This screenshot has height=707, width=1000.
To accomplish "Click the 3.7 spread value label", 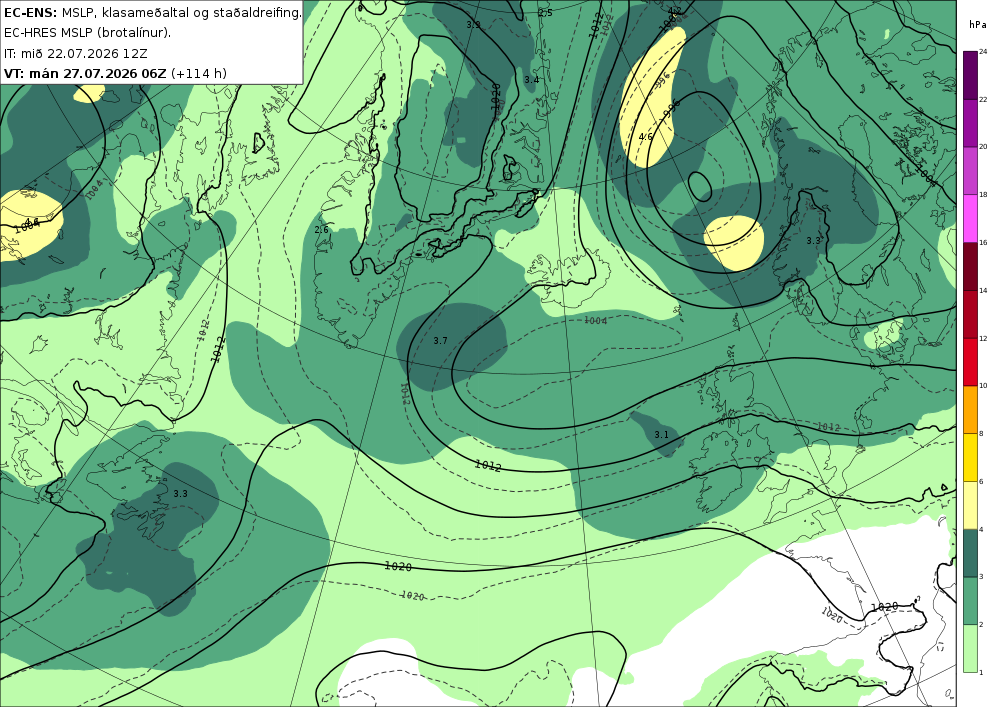I will click(440, 341).
